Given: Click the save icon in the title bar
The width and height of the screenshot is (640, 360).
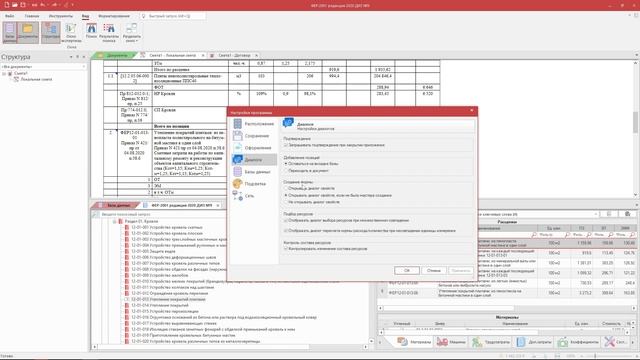Looking at the screenshot, I should [x=23, y=5].
